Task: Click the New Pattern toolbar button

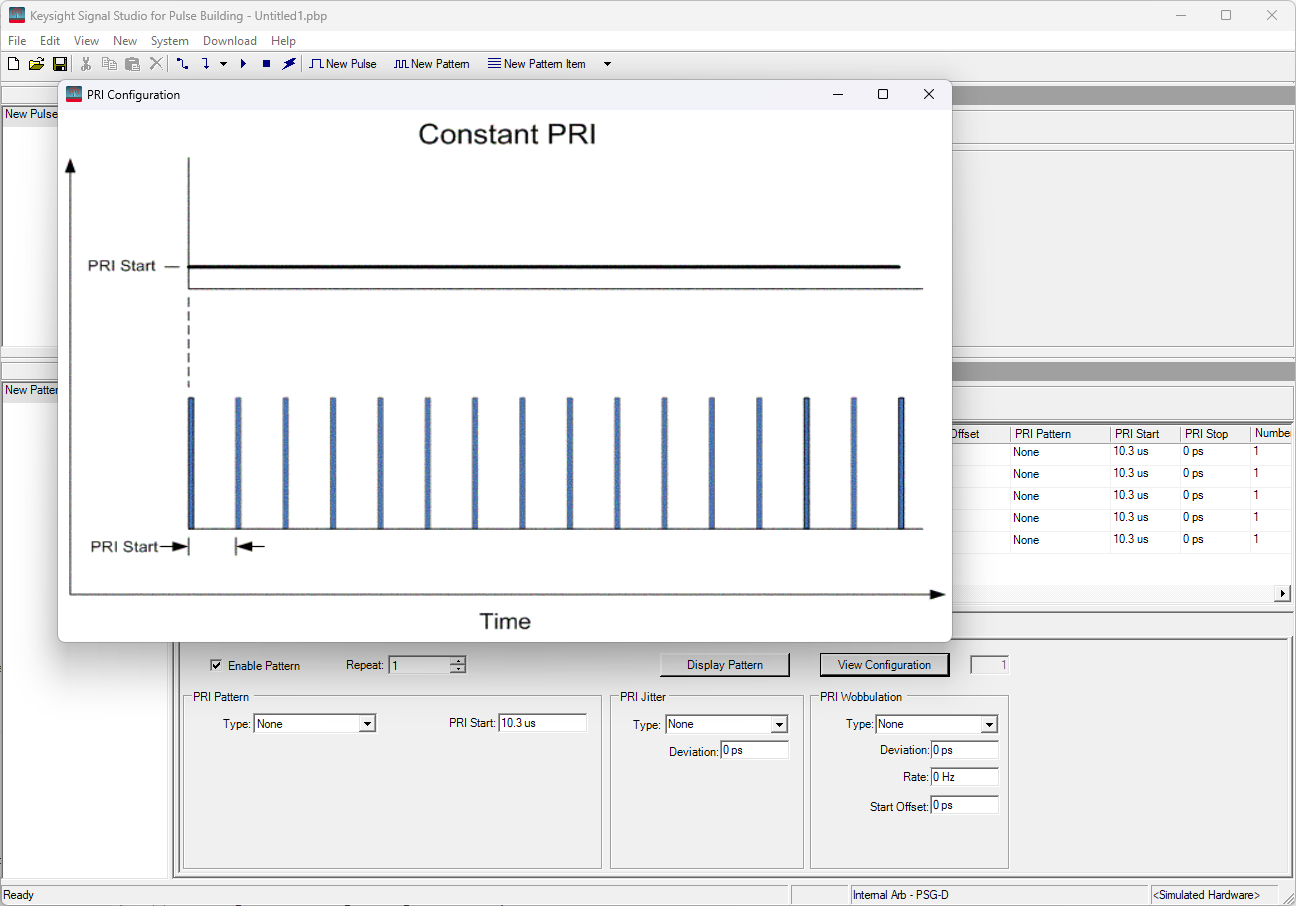Action: [431, 64]
